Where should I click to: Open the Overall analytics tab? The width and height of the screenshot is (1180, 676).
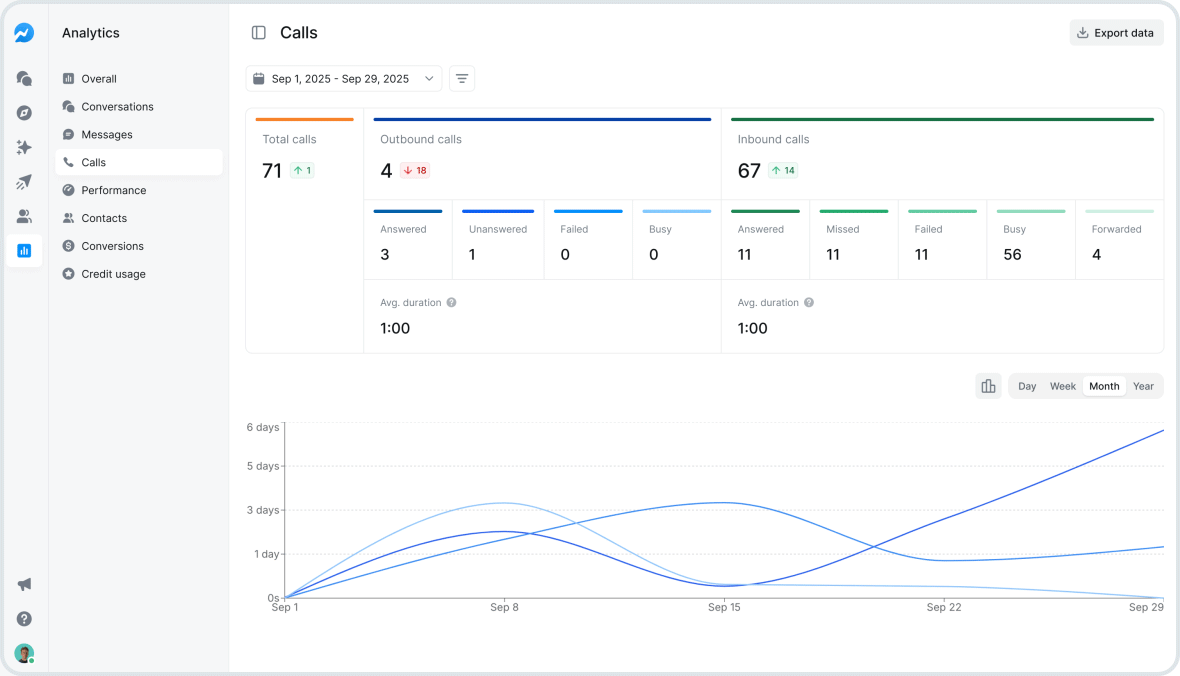(100, 78)
